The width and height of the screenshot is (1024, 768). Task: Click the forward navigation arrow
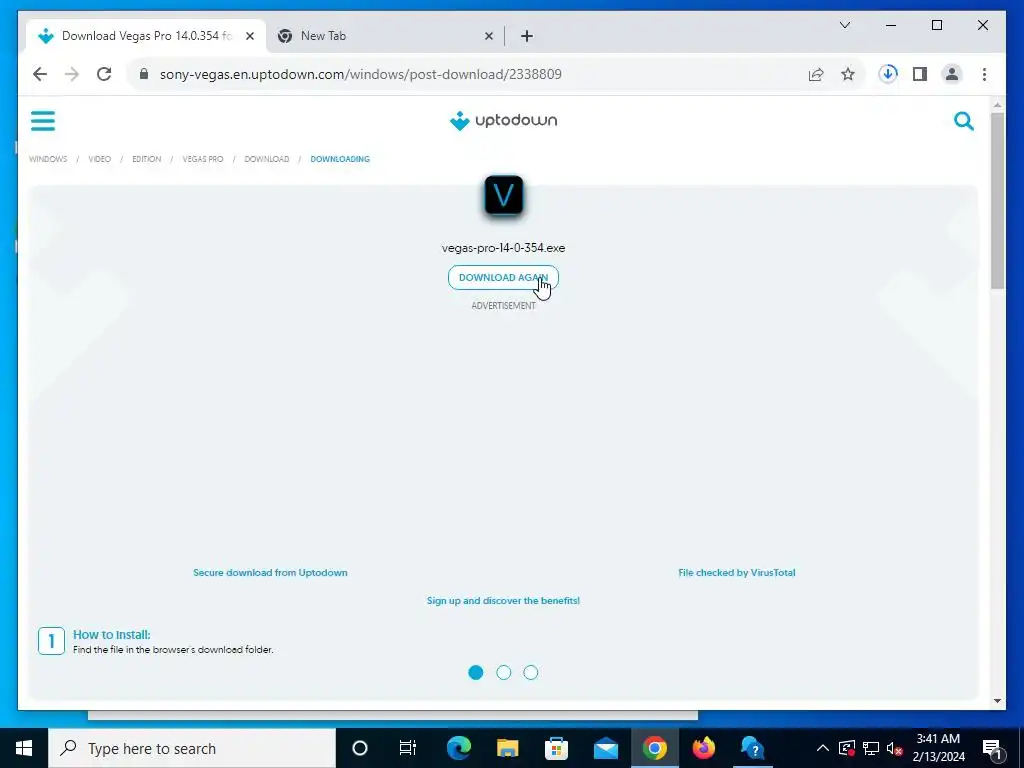point(72,74)
